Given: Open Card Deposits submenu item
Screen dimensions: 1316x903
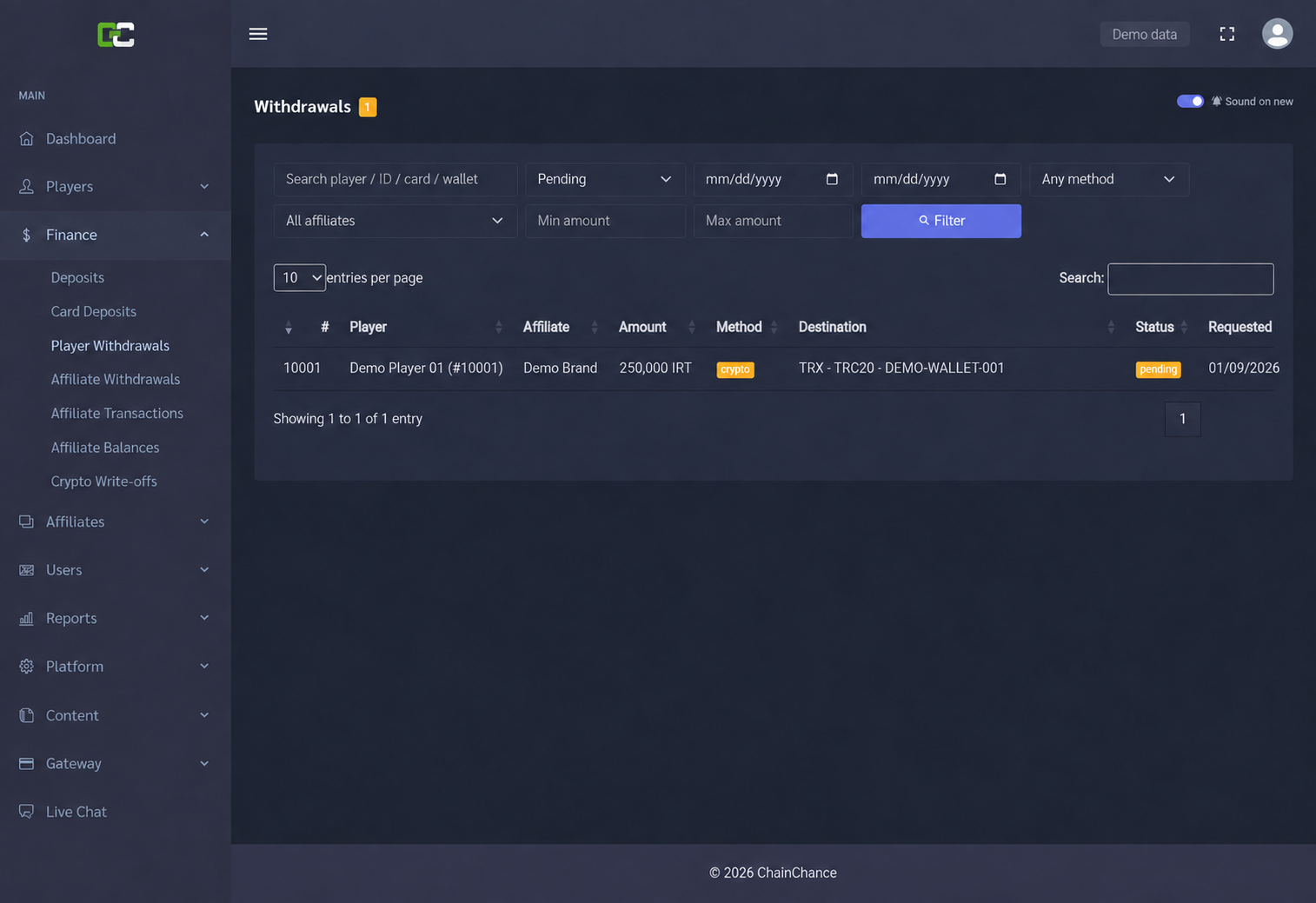Looking at the screenshot, I should [x=94, y=311].
